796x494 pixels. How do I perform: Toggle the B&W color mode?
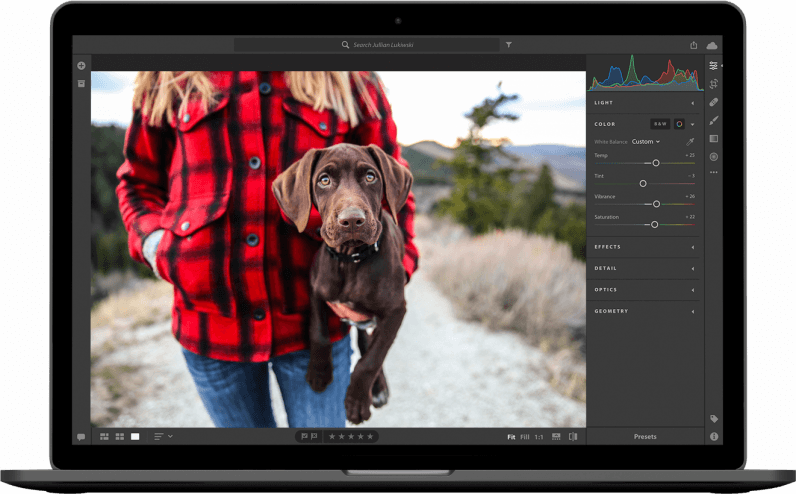pos(660,124)
